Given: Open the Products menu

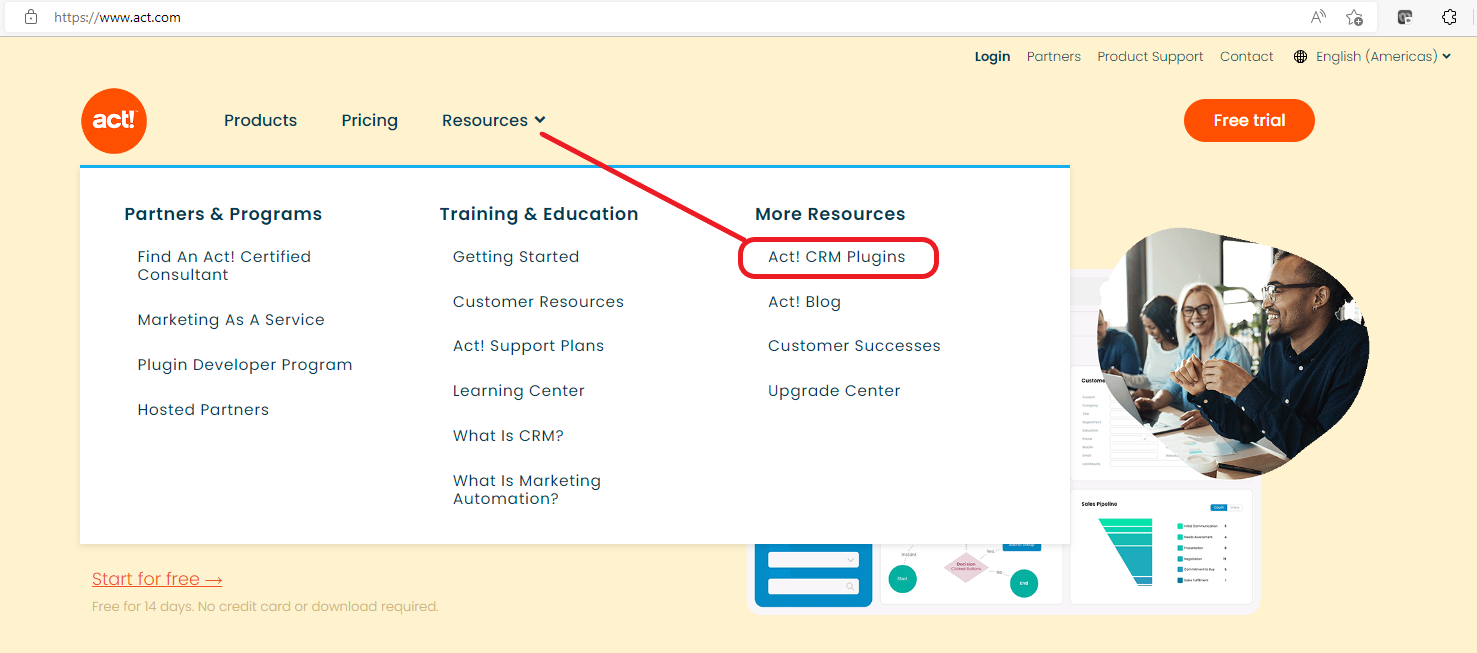Looking at the screenshot, I should coord(260,120).
